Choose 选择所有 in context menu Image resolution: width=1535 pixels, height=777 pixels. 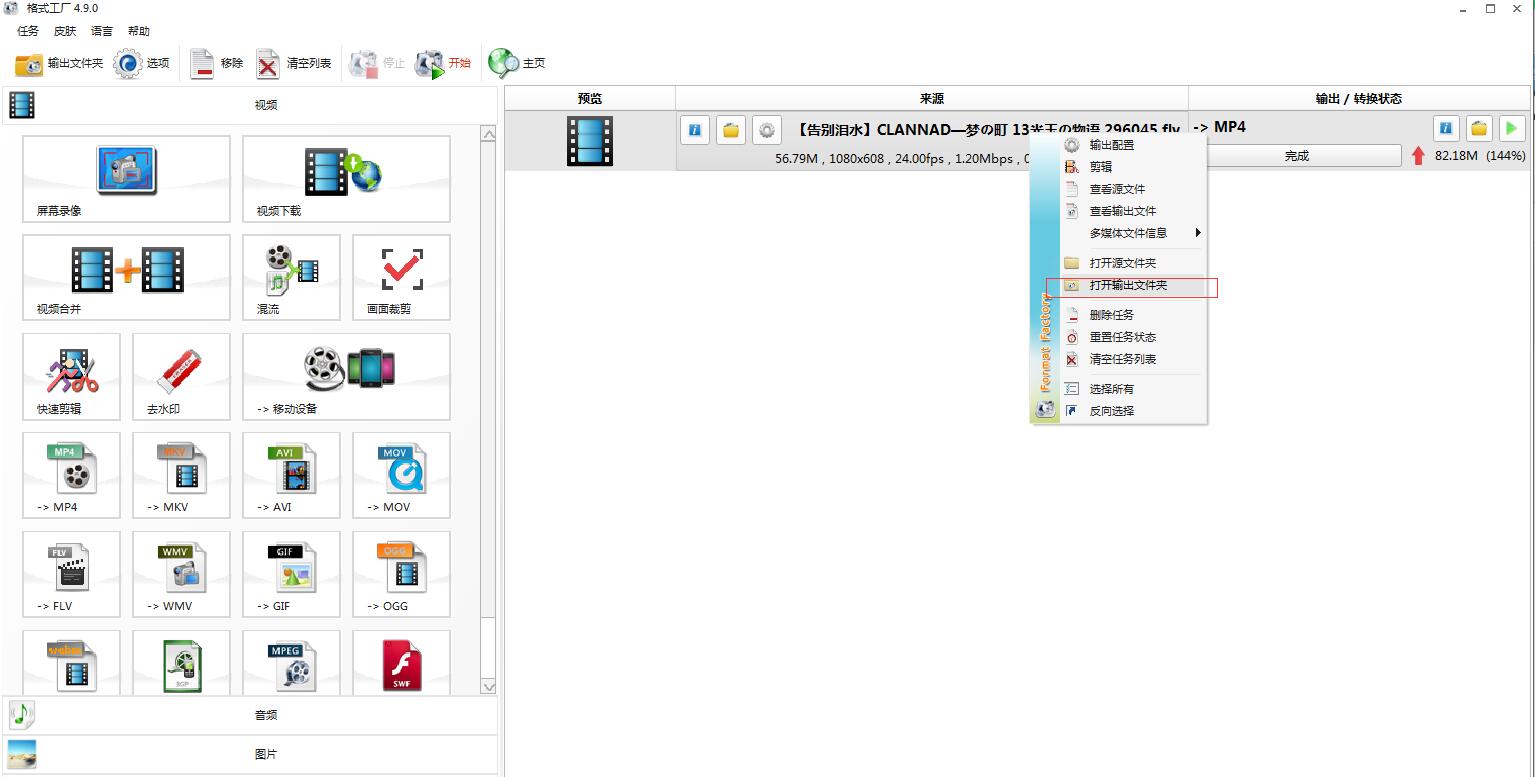[1133, 389]
